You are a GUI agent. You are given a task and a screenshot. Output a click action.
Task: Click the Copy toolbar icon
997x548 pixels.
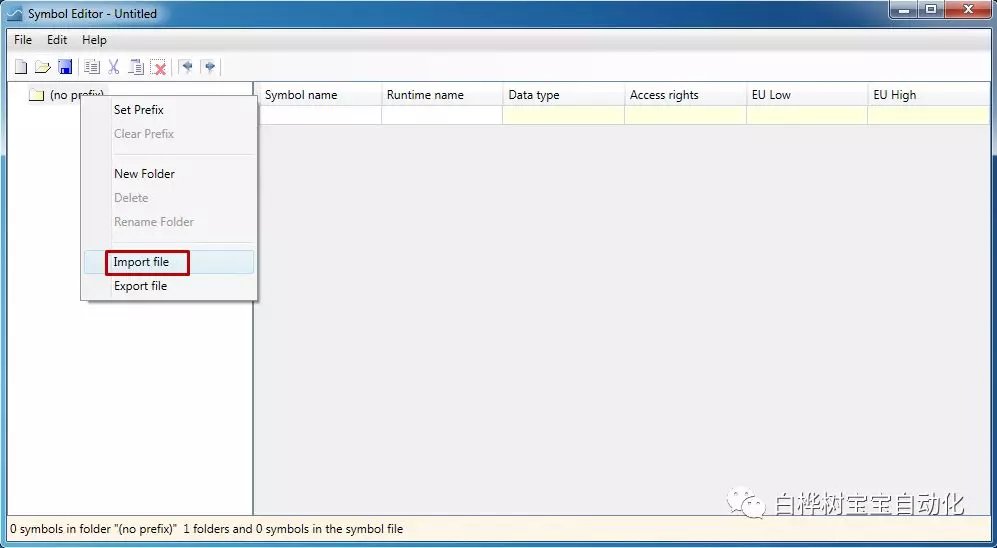[92, 67]
